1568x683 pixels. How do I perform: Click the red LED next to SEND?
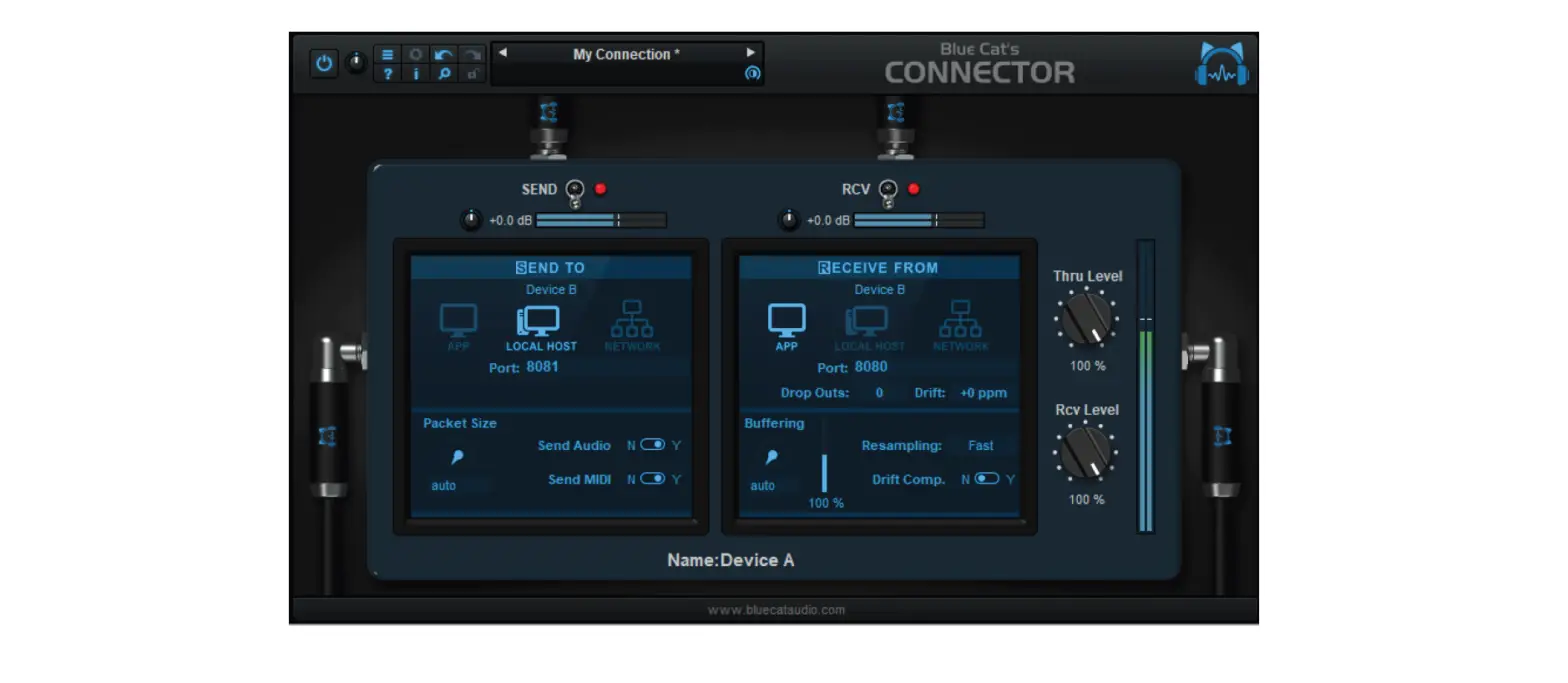[x=601, y=188]
